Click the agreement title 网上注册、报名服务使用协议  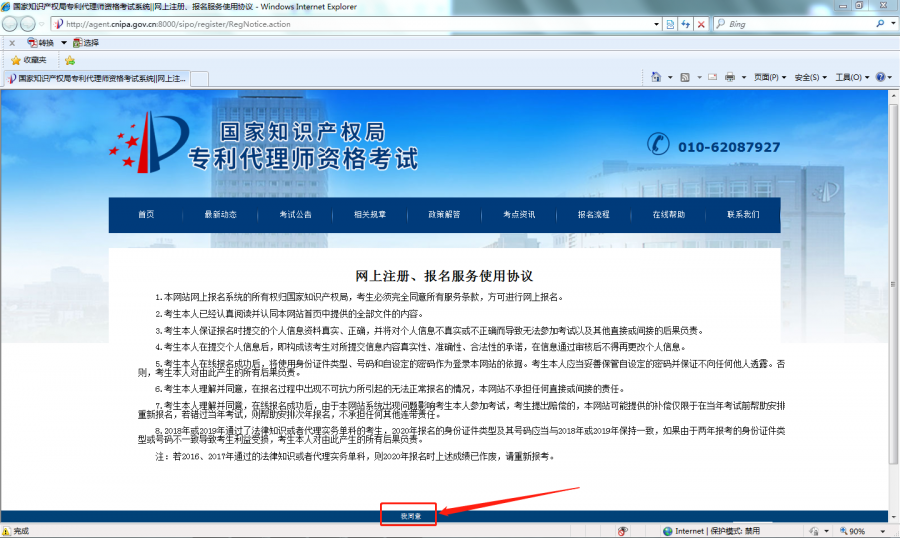point(444,276)
